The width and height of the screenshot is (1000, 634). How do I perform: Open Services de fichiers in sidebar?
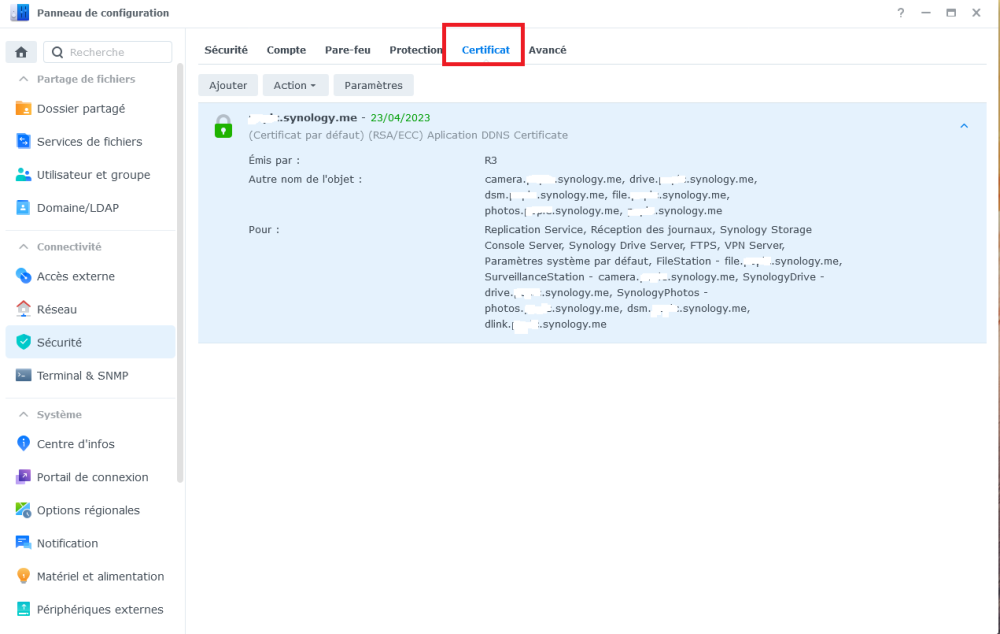[91, 142]
